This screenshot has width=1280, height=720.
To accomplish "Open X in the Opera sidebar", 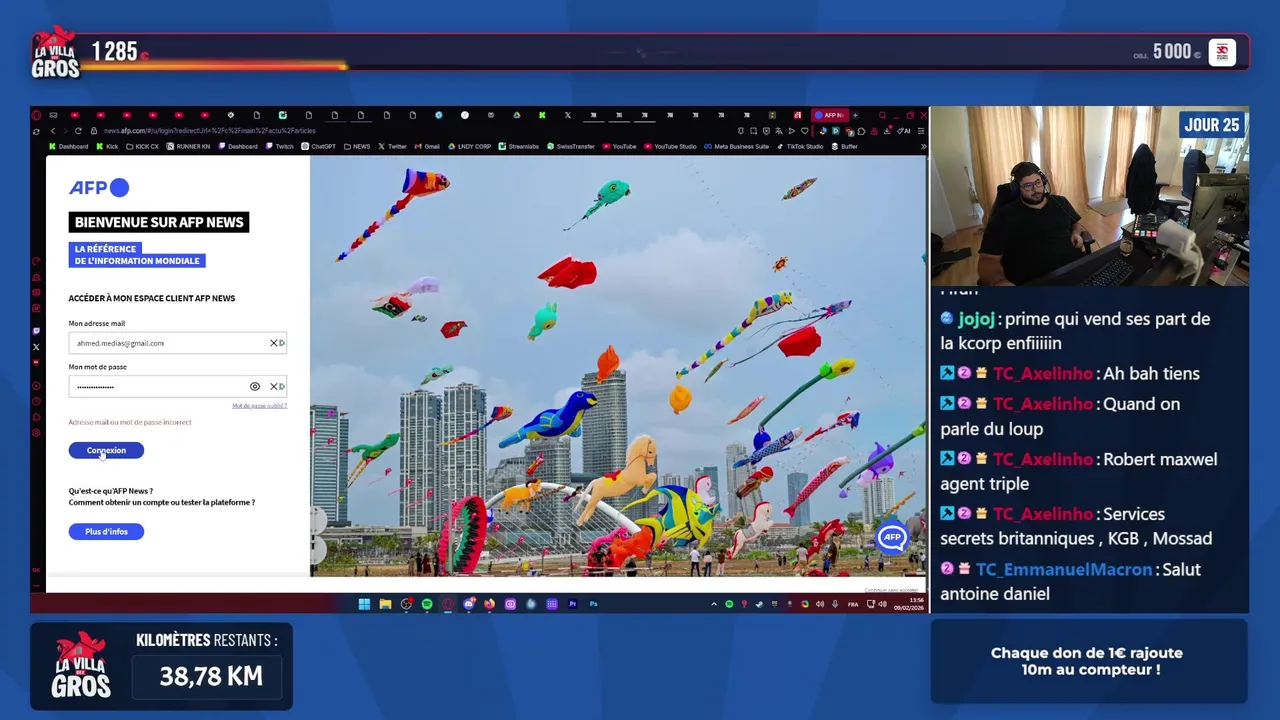I will coord(36,347).
